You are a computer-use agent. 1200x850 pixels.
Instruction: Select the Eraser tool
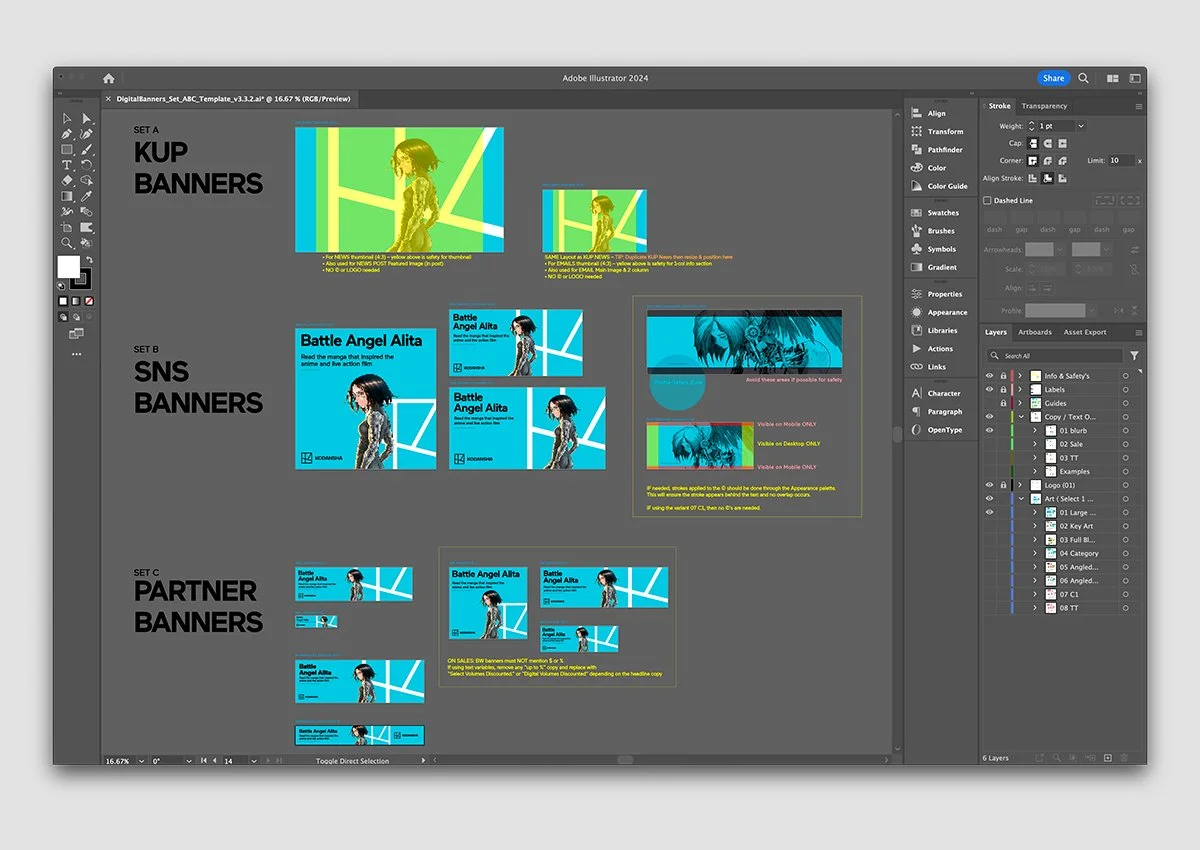67,180
